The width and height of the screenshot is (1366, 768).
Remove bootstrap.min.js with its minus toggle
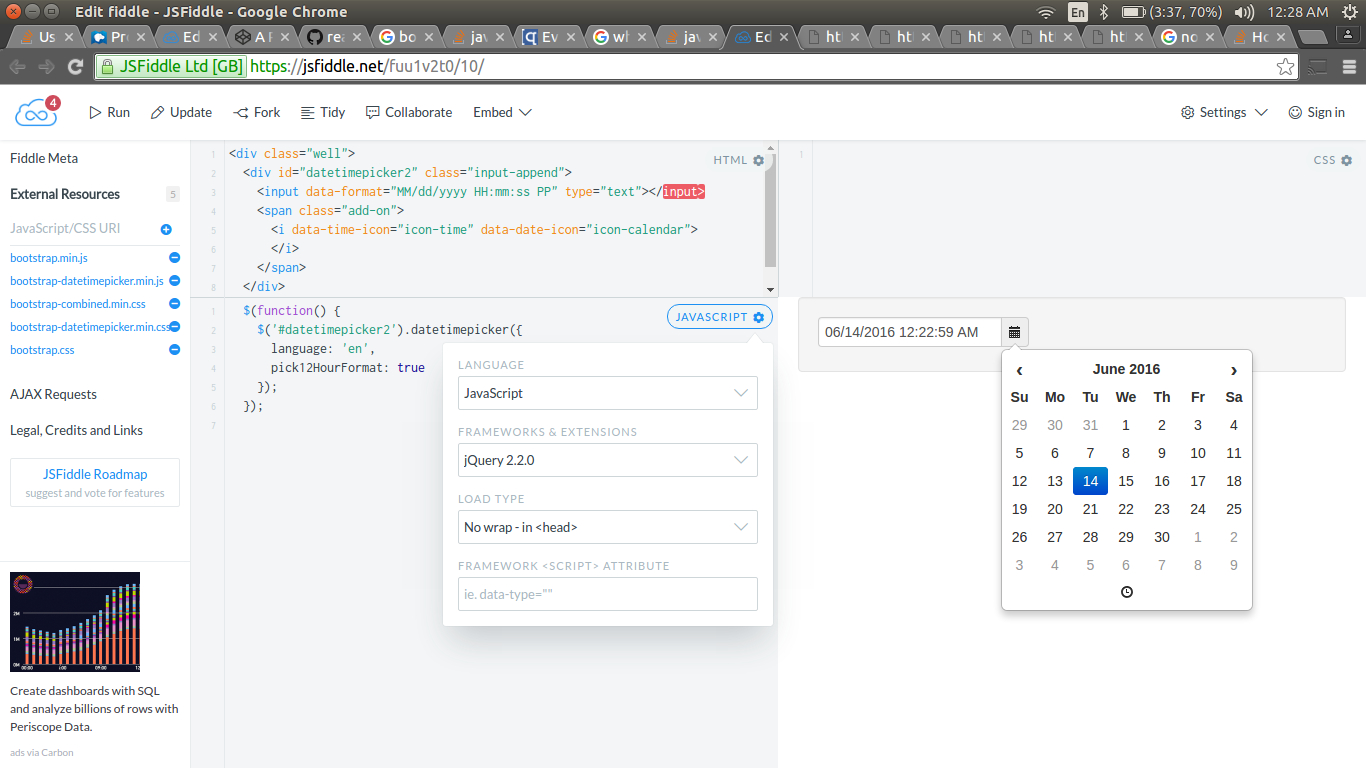pyautogui.click(x=174, y=258)
